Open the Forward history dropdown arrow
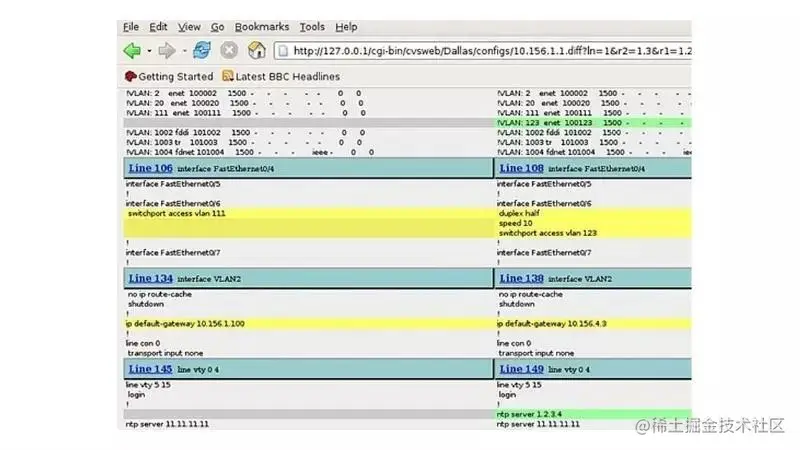800x450 pixels. (x=183, y=51)
